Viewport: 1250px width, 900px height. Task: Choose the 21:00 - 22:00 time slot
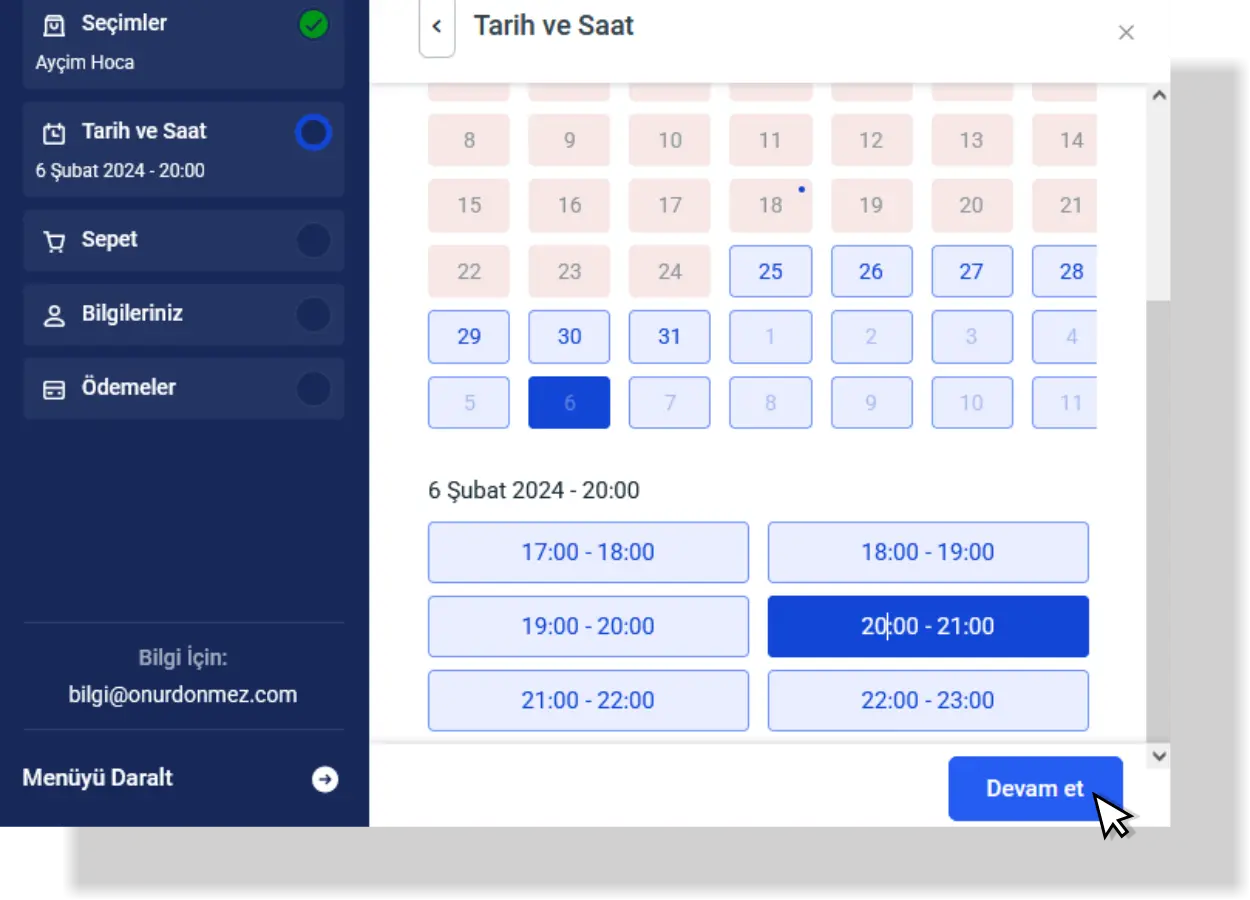[588, 700]
